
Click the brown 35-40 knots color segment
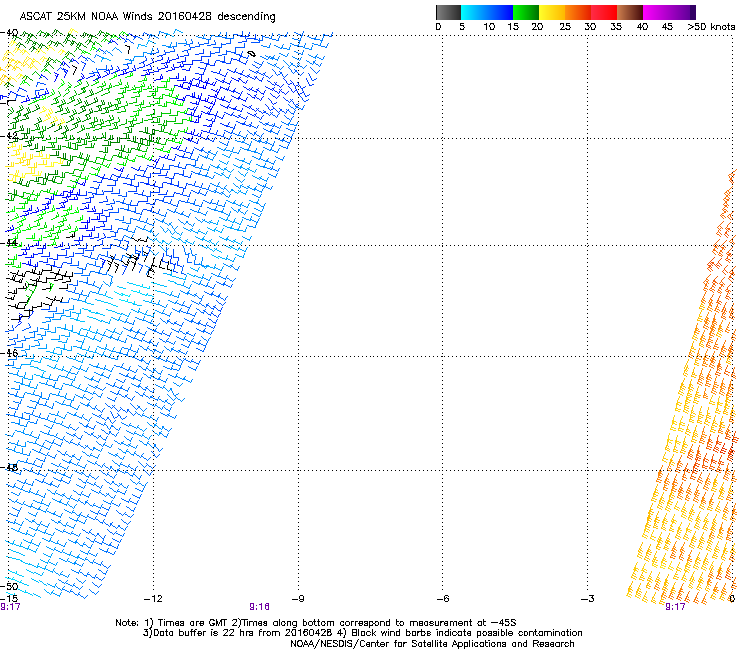pyautogui.click(x=630, y=12)
